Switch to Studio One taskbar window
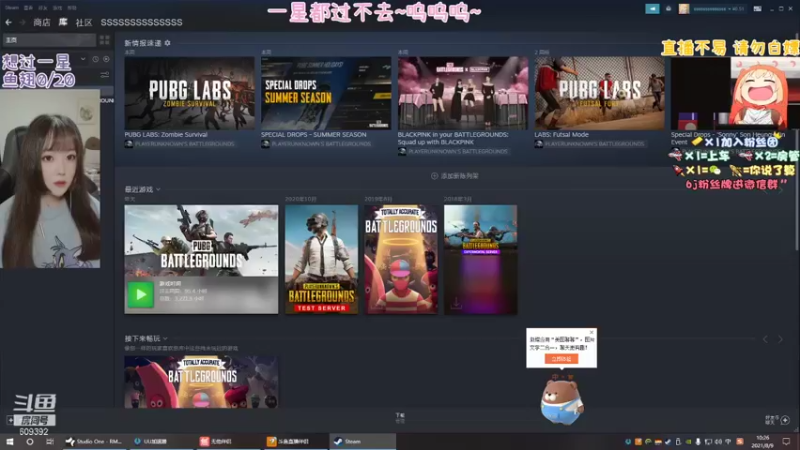The image size is (800, 450). tap(94, 441)
